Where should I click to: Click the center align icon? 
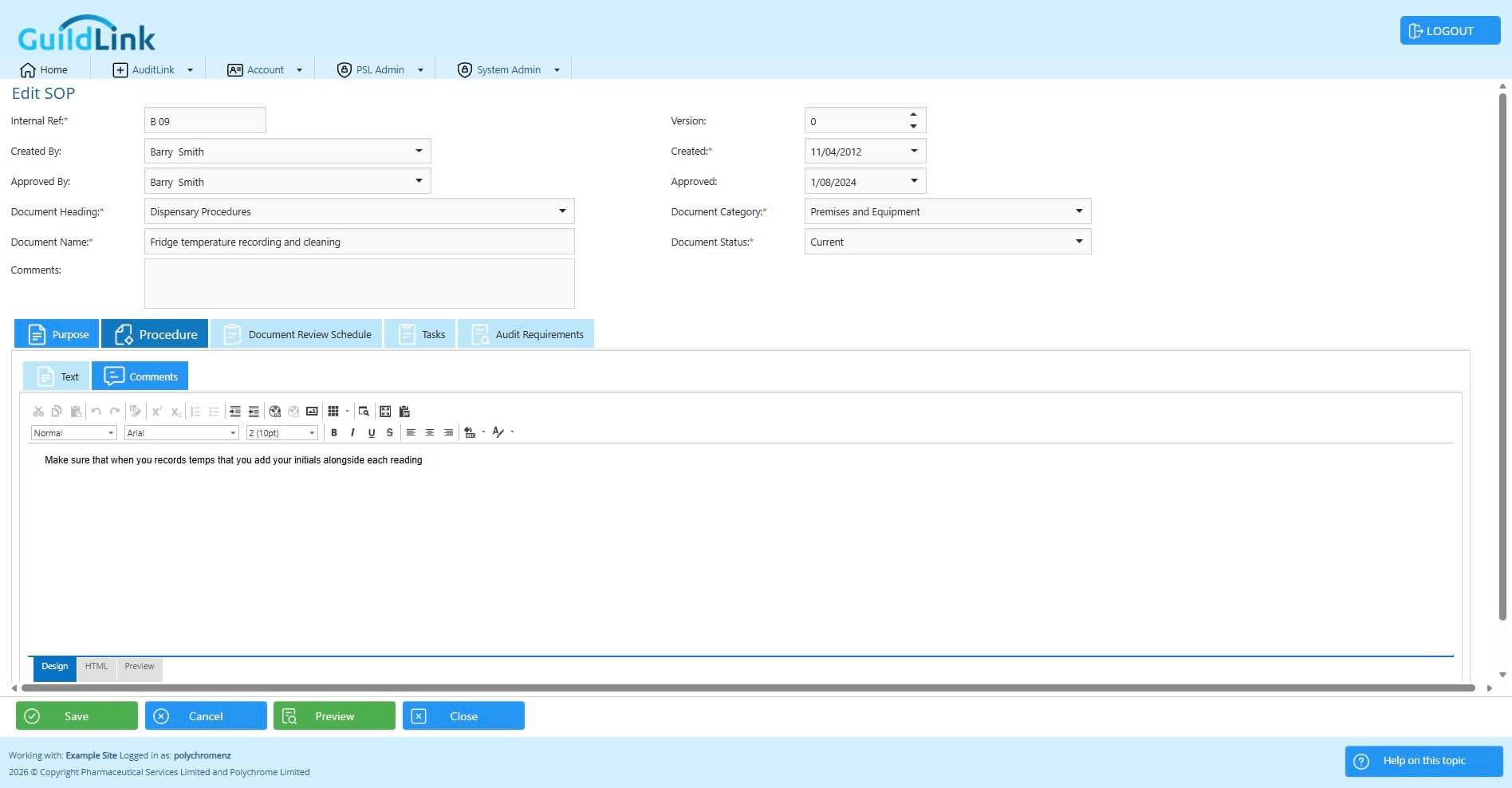click(x=430, y=432)
